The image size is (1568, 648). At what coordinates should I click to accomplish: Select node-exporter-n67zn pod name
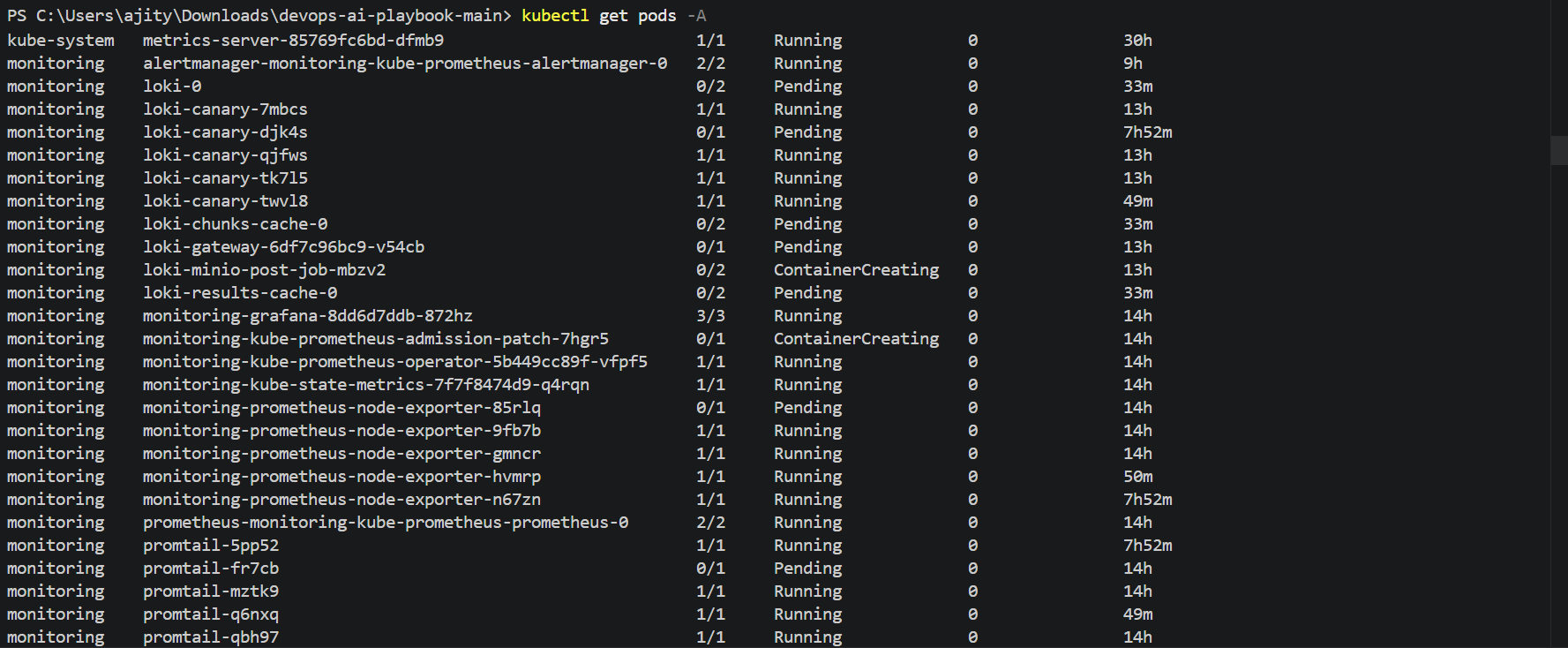point(341,500)
